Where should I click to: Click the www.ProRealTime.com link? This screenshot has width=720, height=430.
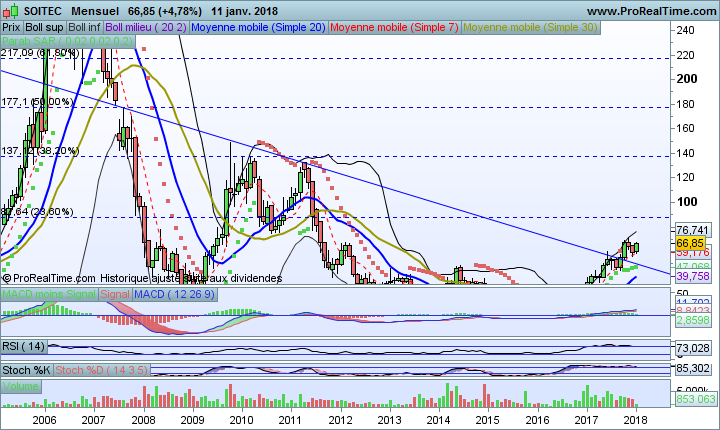point(651,11)
